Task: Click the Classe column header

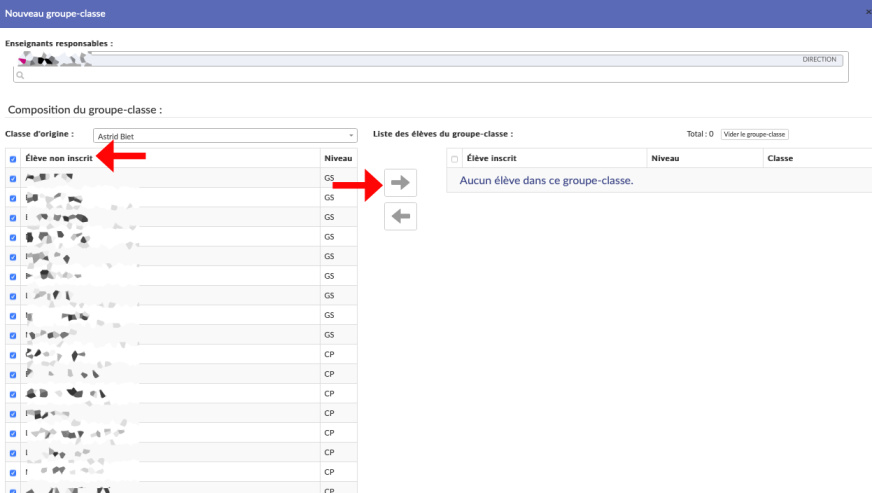Action: [x=780, y=158]
